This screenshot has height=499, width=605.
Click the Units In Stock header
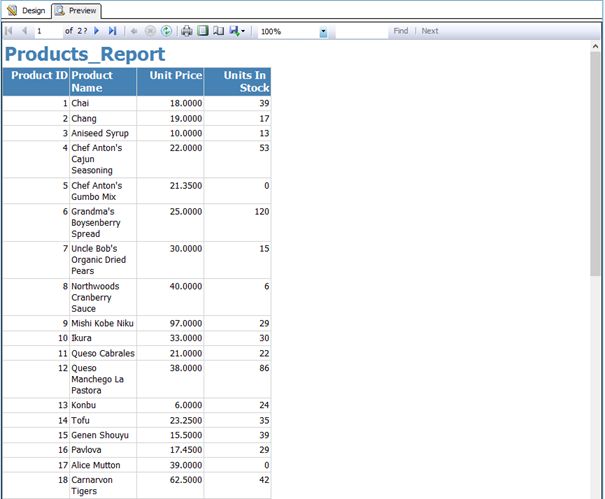[x=237, y=82]
